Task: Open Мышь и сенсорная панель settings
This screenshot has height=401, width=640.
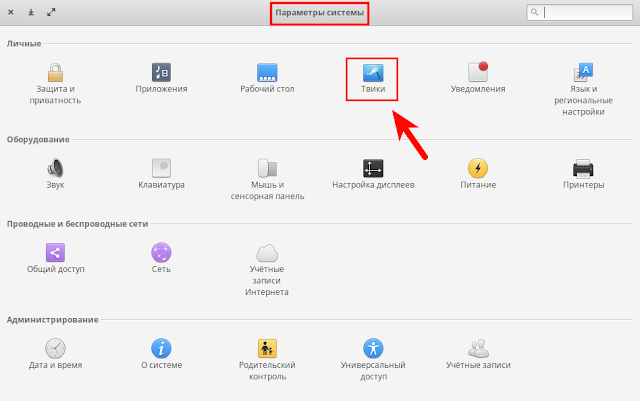Action: [267, 180]
